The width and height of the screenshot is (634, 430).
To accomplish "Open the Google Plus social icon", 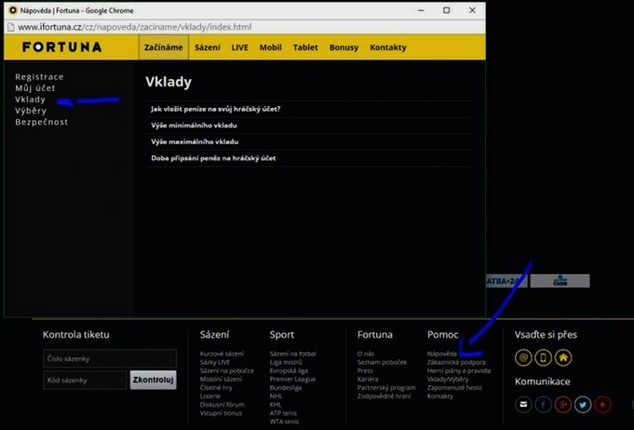I will 563,404.
